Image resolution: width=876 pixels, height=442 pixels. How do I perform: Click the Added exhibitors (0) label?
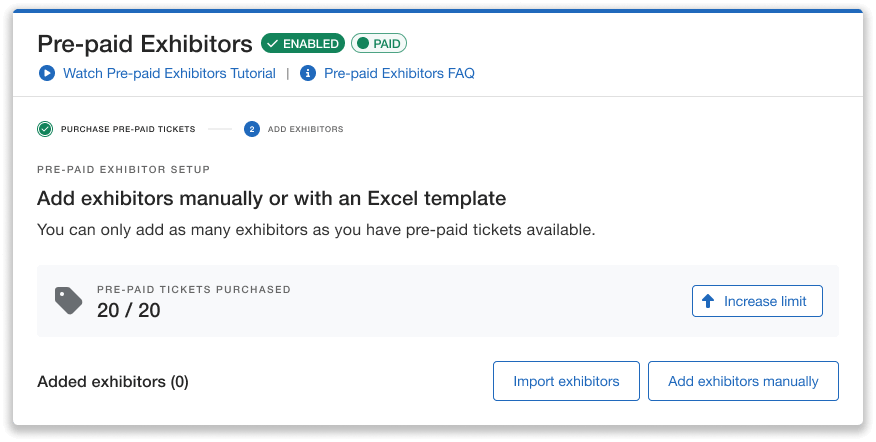113,381
